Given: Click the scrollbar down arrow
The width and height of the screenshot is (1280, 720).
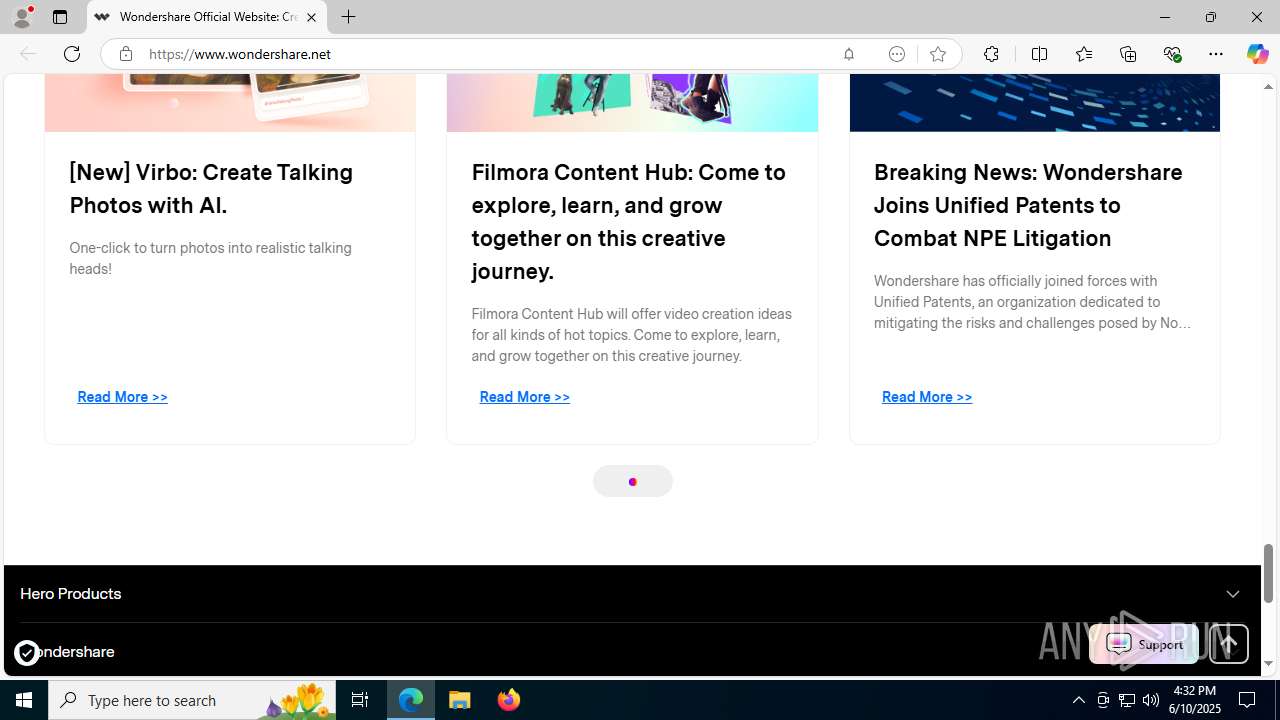Looking at the screenshot, I should click(1269, 664).
